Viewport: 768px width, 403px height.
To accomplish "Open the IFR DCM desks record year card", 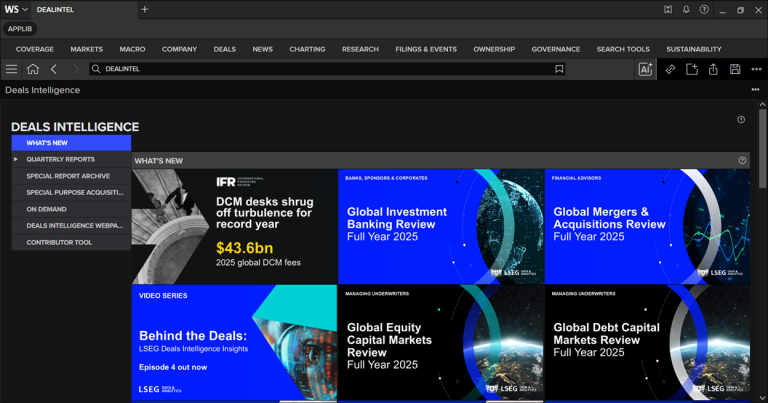I will pyautogui.click(x=235, y=227).
